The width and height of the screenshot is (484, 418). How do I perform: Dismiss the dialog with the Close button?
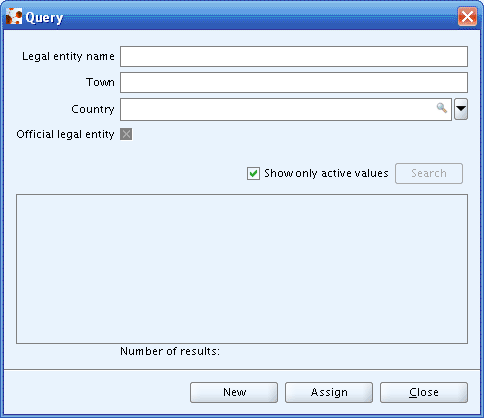[x=424, y=392]
